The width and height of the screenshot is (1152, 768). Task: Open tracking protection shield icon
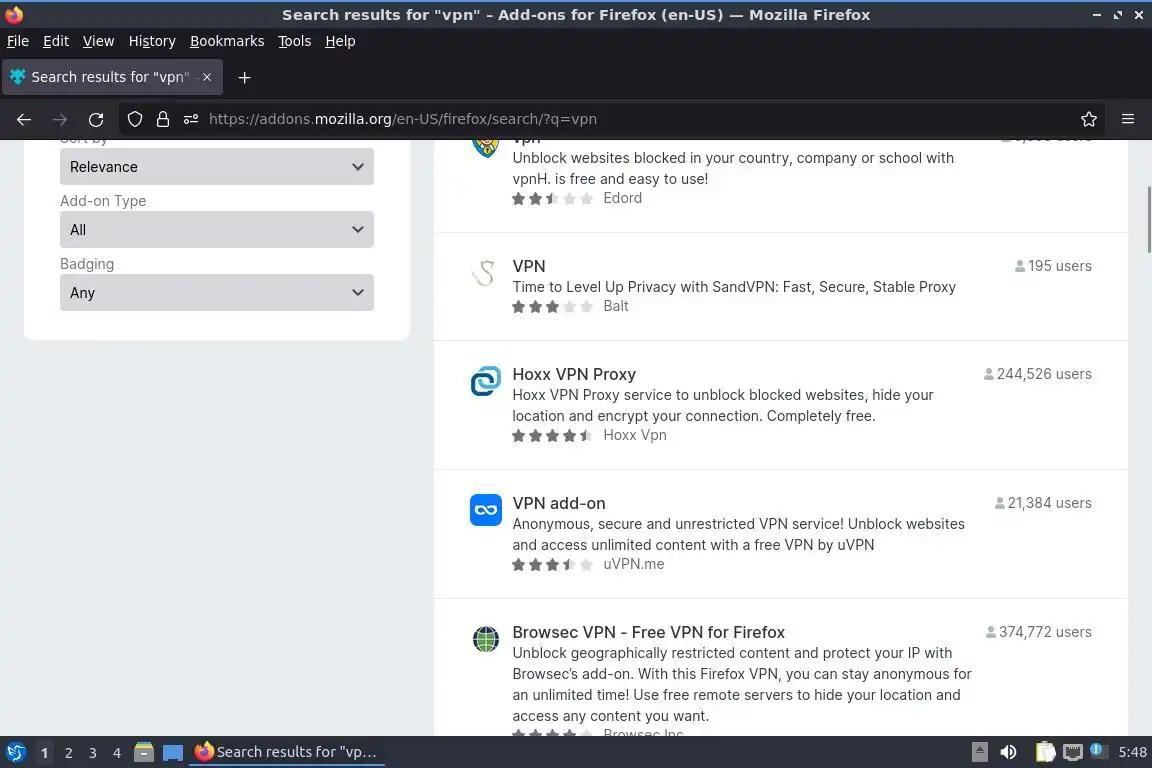(135, 119)
